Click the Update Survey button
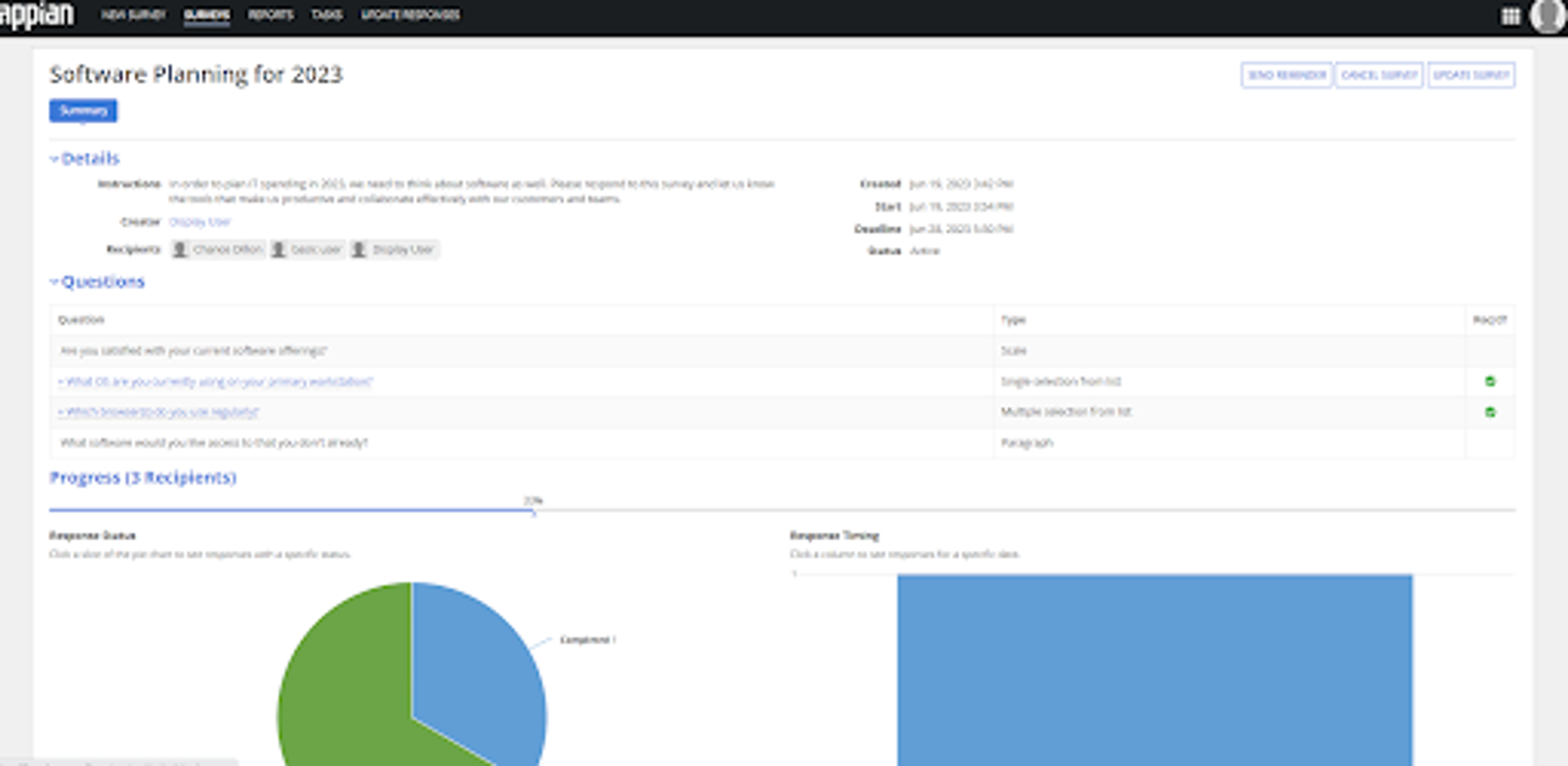Screen dimensions: 1568x766 tap(1471, 76)
